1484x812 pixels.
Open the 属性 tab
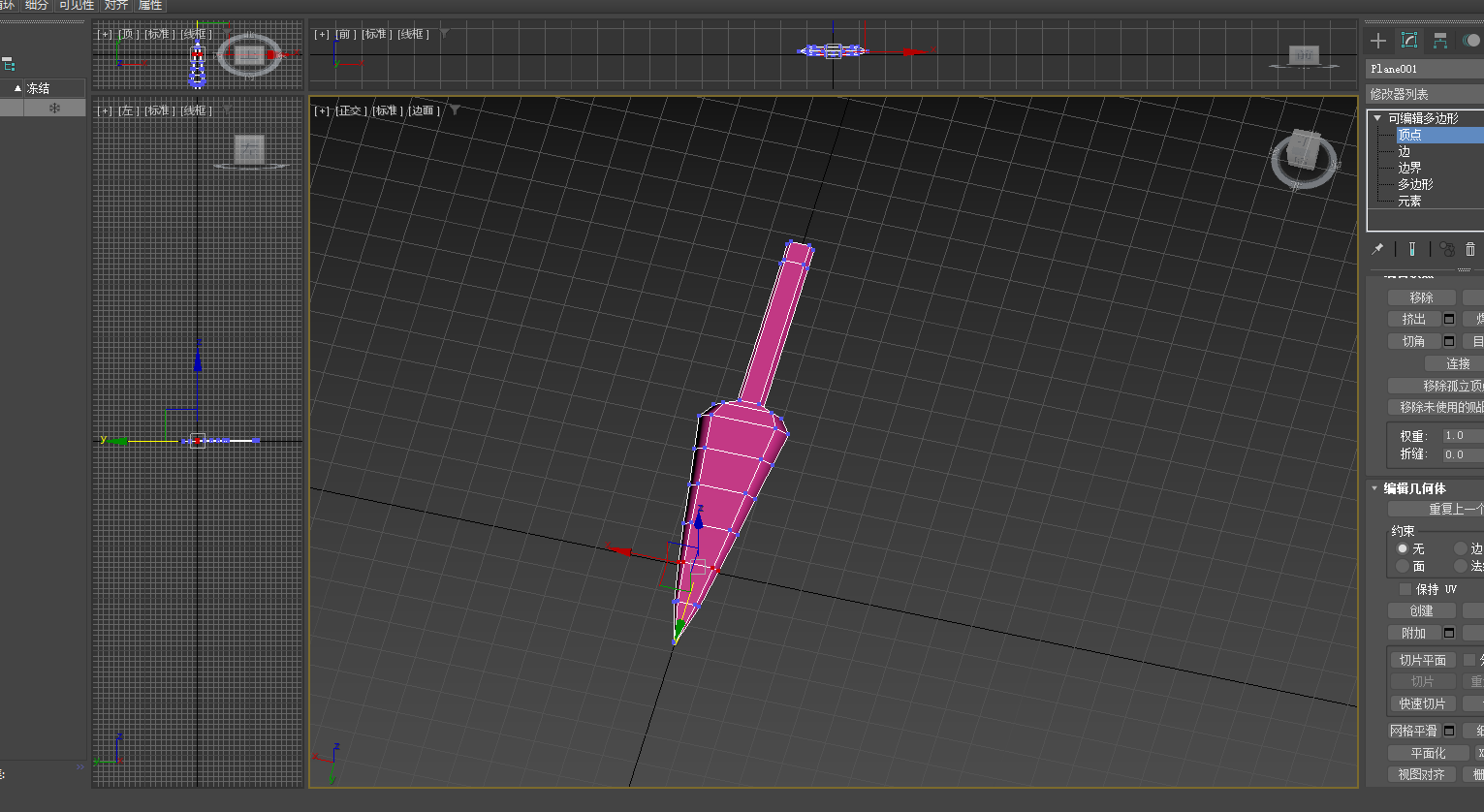pyautogui.click(x=150, y=5)
